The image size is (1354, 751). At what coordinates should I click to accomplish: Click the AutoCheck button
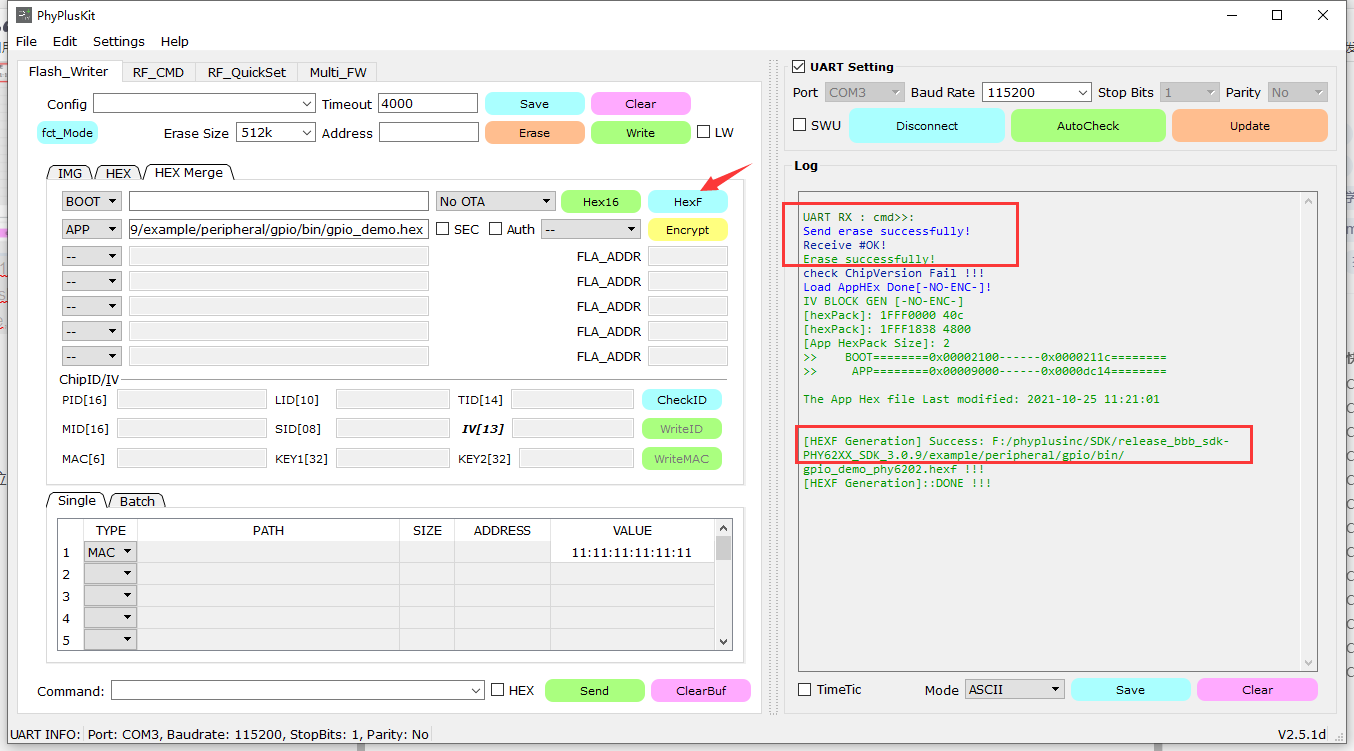click(1088, 126)
